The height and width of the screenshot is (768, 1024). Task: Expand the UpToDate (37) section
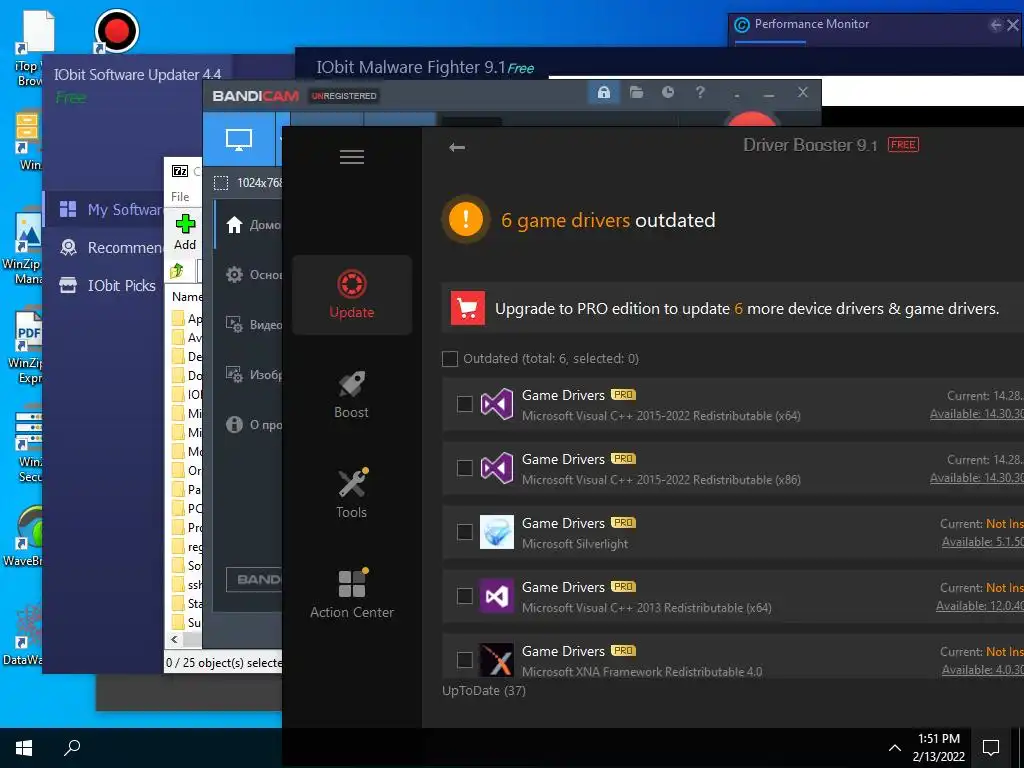pyautogui.click(x=484, y=690)
